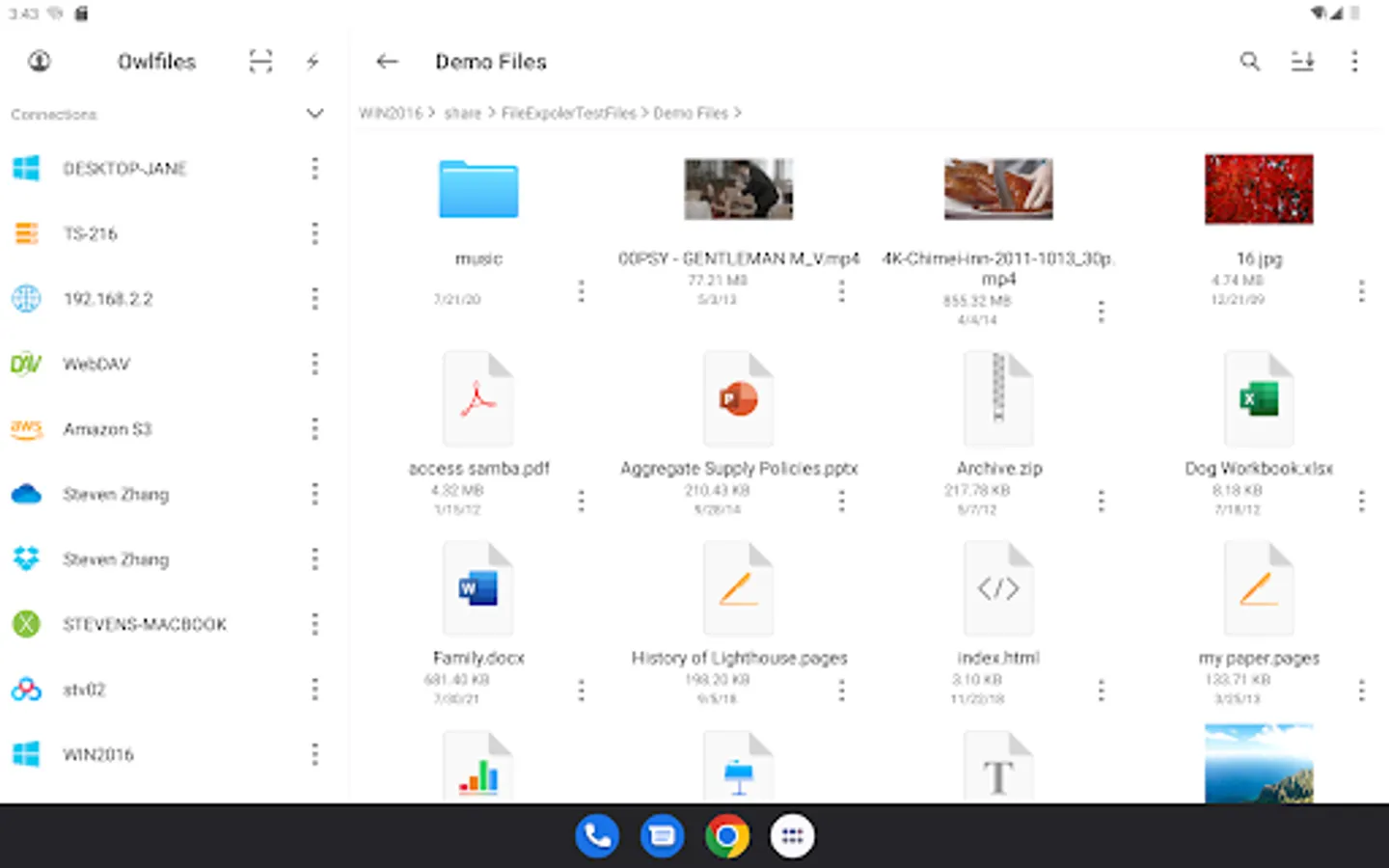Open more options for index.html

(x=1101, y=691)
